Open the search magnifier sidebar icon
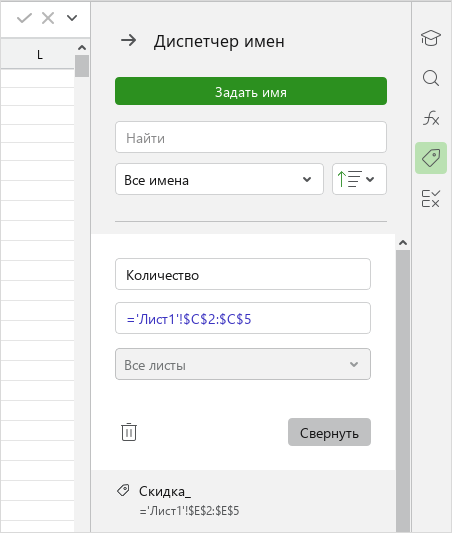452x533 pixels. 431,78
